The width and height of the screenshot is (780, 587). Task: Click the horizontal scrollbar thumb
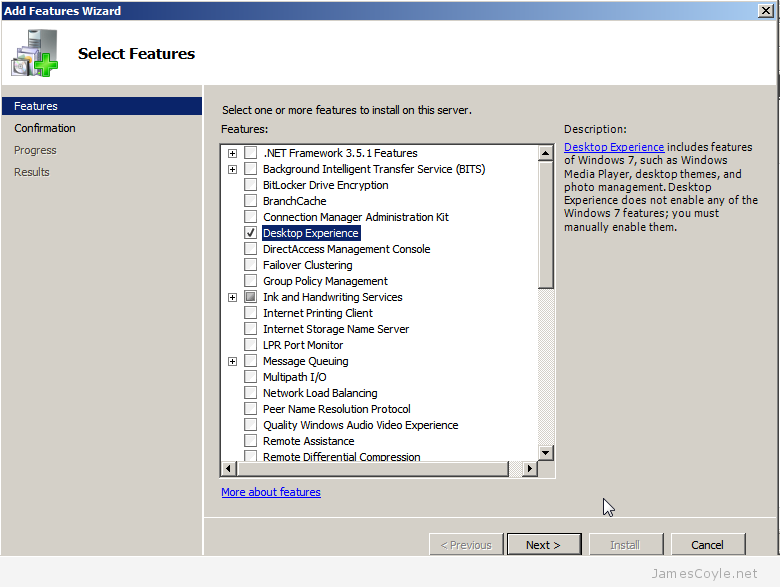pyautogui.click(x=373, y=468)
